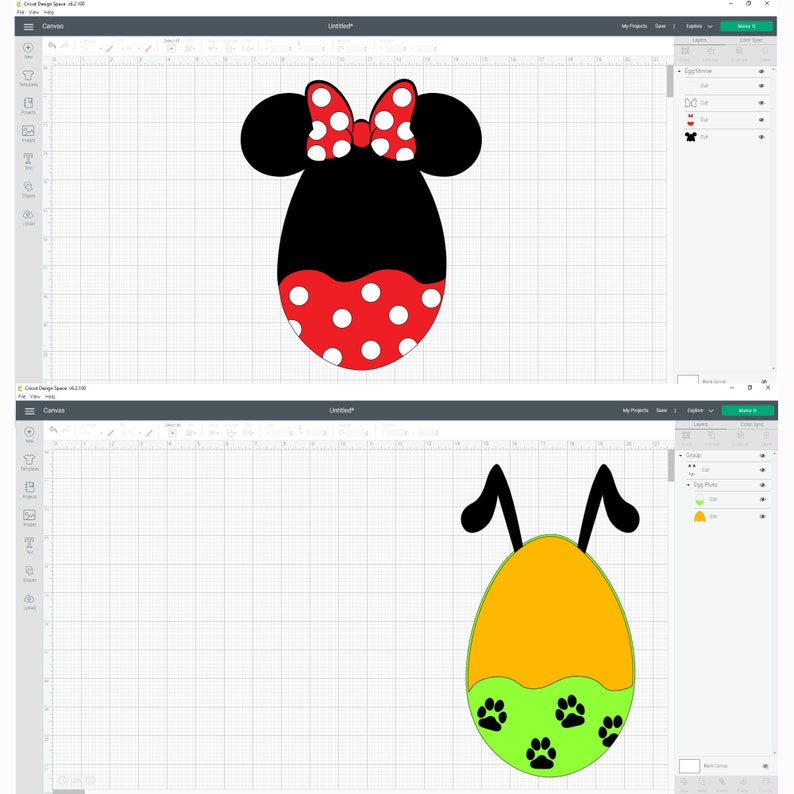Open Projects in Egg Pluto window sidebar

[29, 490]
